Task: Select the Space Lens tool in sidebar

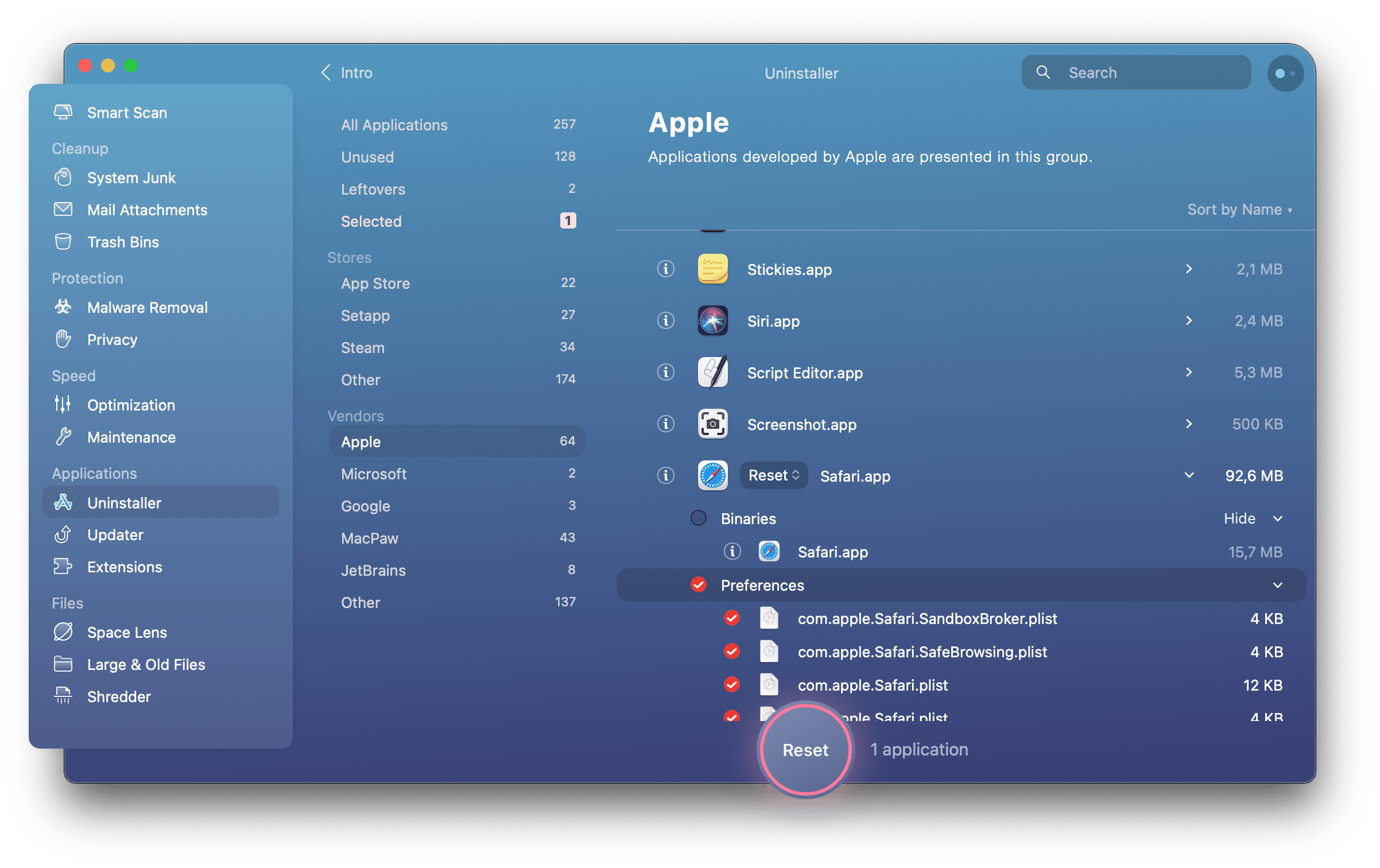Action: click(x=127, y=632)
